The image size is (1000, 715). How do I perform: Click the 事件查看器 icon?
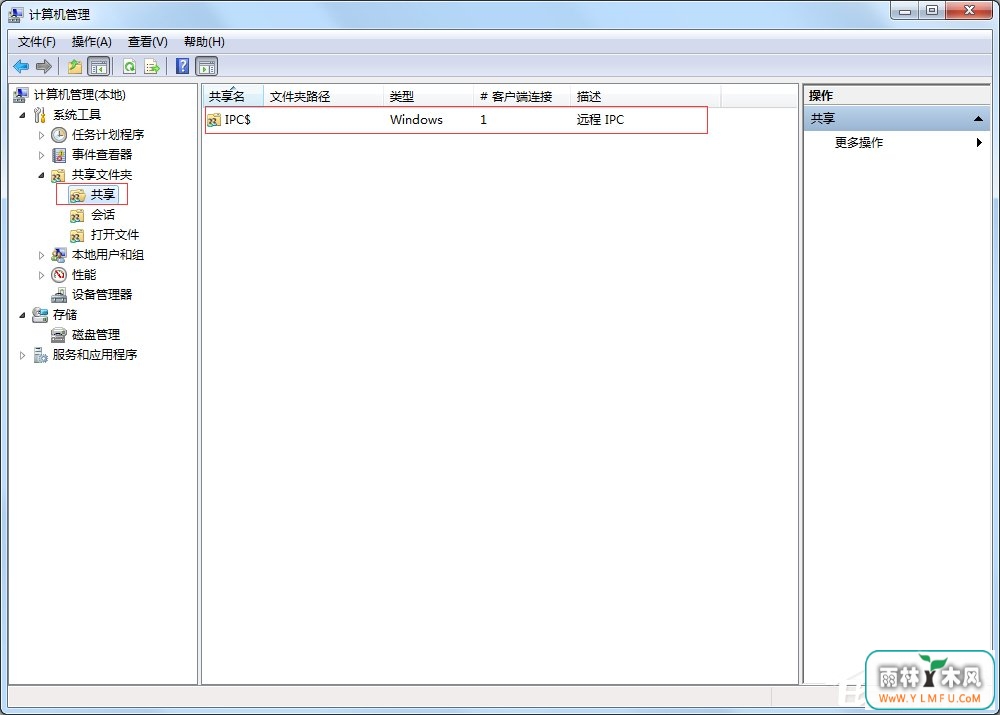point(59,155)
